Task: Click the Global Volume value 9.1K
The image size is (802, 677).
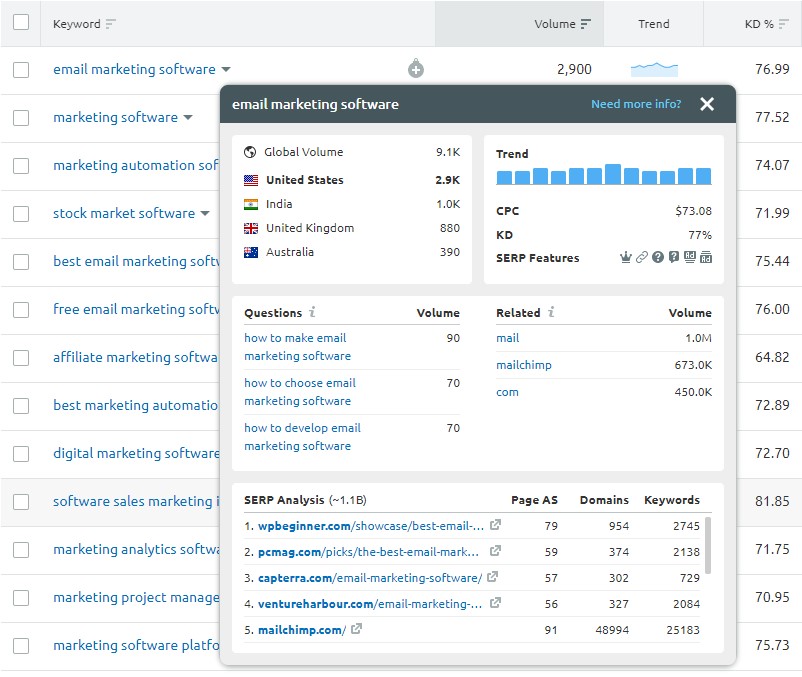Action: (x=448, y=152)
